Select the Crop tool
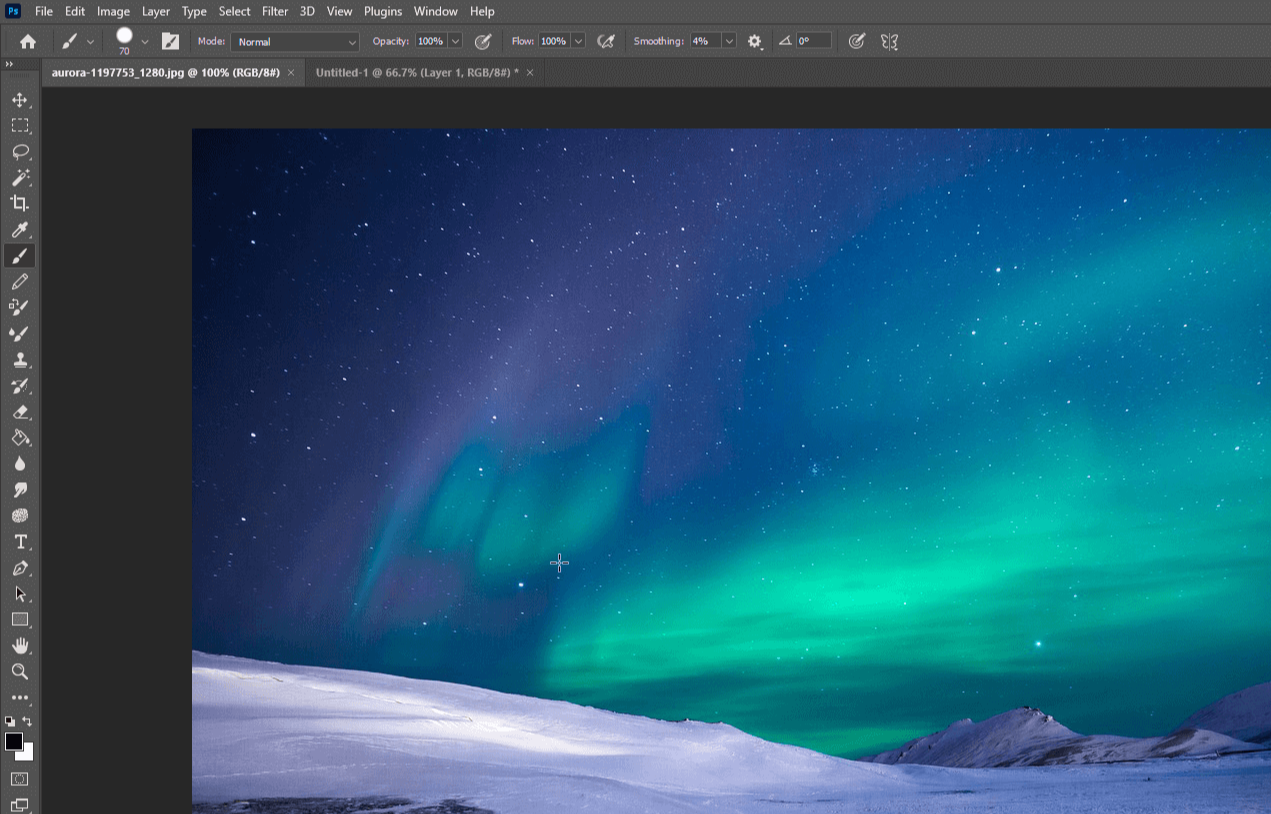 pos(20,204)
